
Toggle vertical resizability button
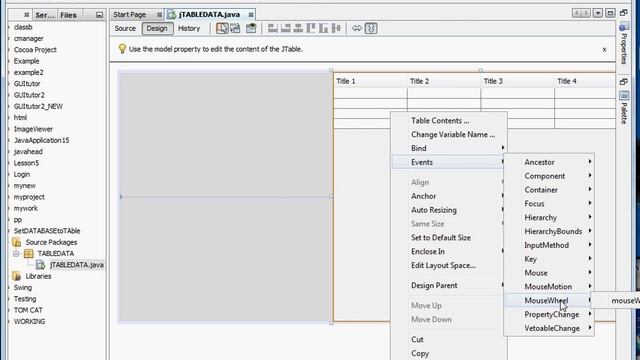point(371,28)
